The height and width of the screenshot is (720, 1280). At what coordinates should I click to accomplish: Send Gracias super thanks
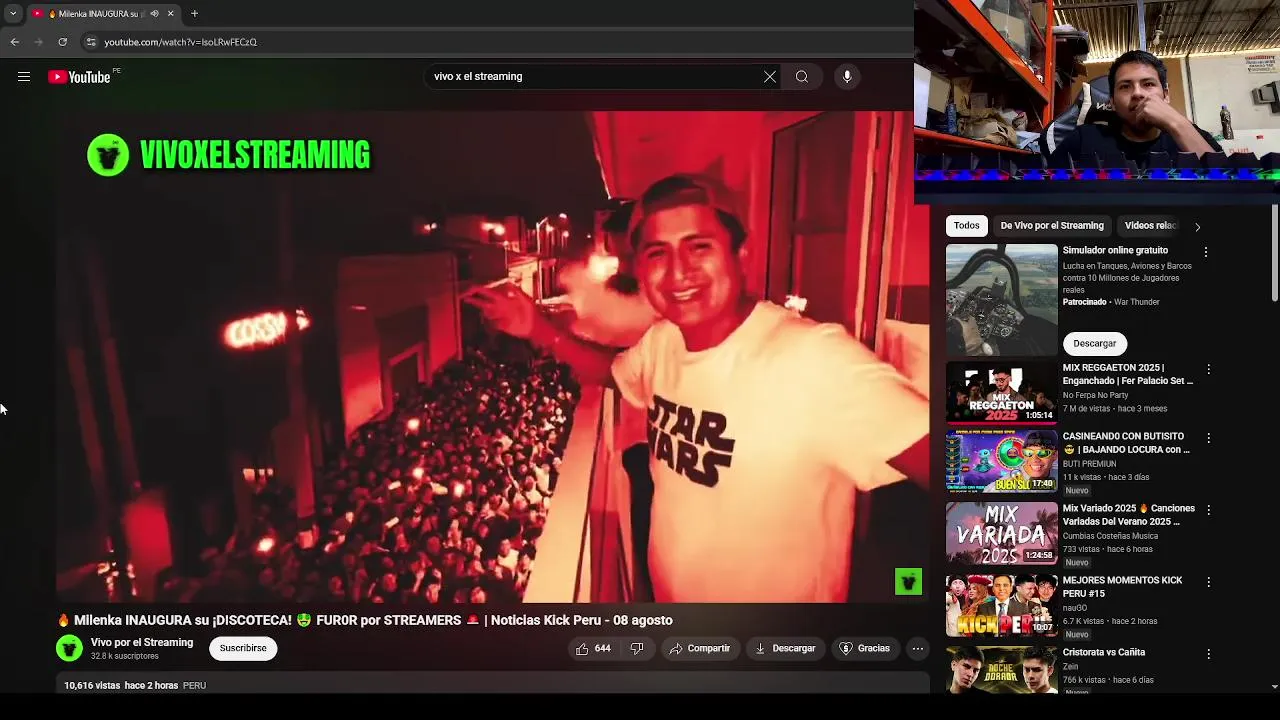click(x=864, y=648)
